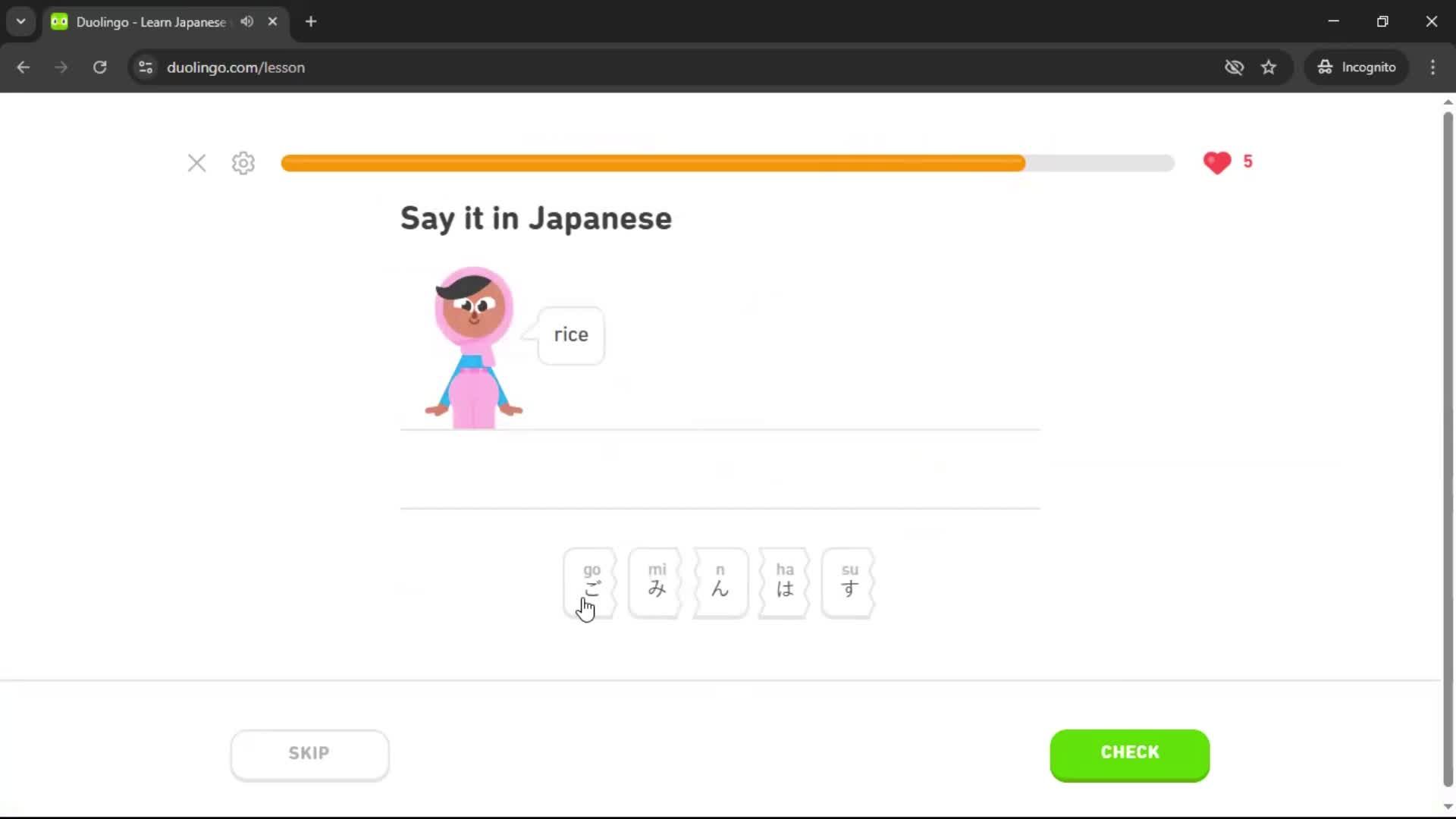Skip the current exercise
Viewport: 1456px width, 819px height.
pyautogui.click(x=309, y=753)
